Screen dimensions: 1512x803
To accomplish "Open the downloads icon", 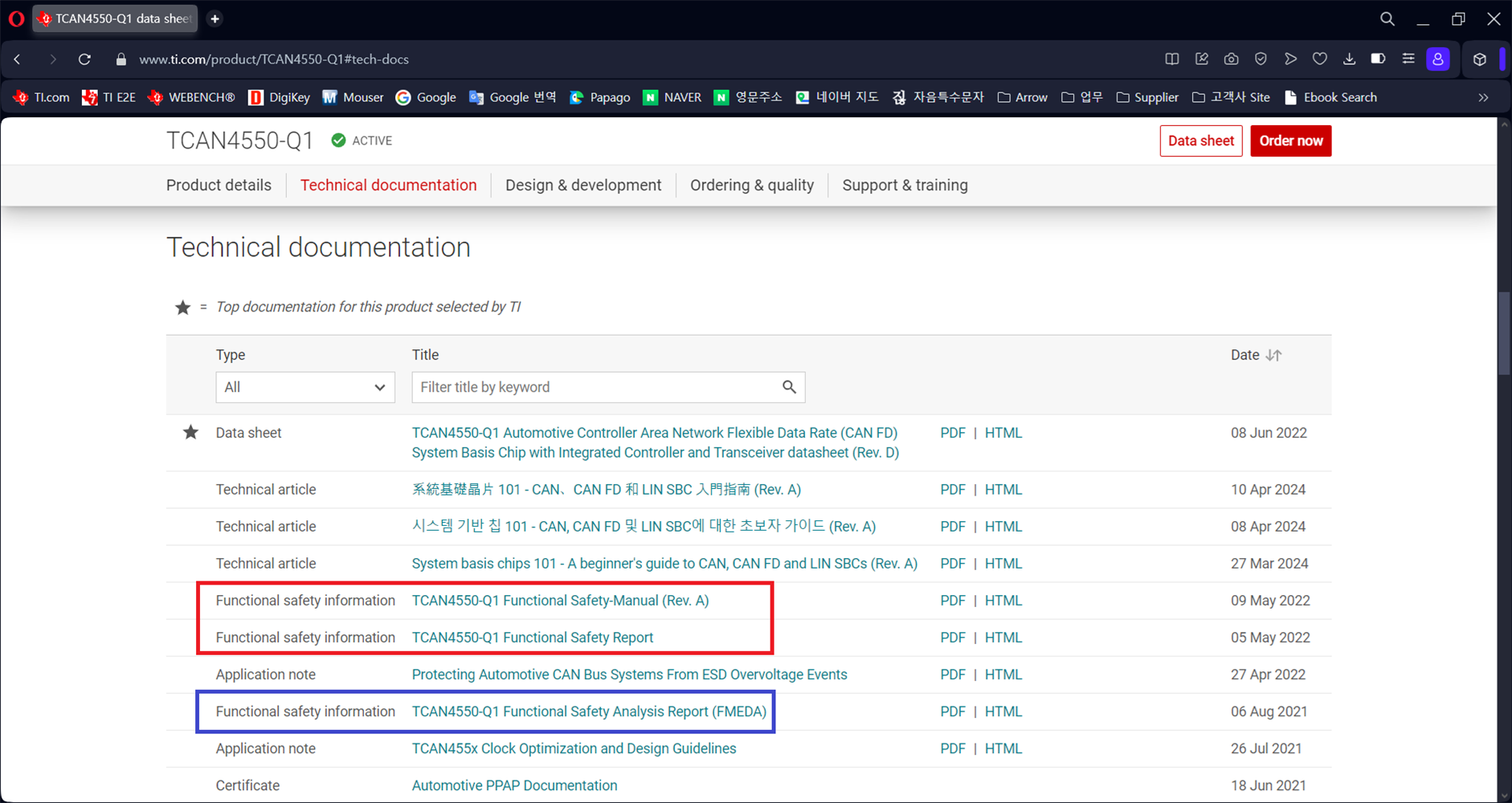I will point(1350,59).
